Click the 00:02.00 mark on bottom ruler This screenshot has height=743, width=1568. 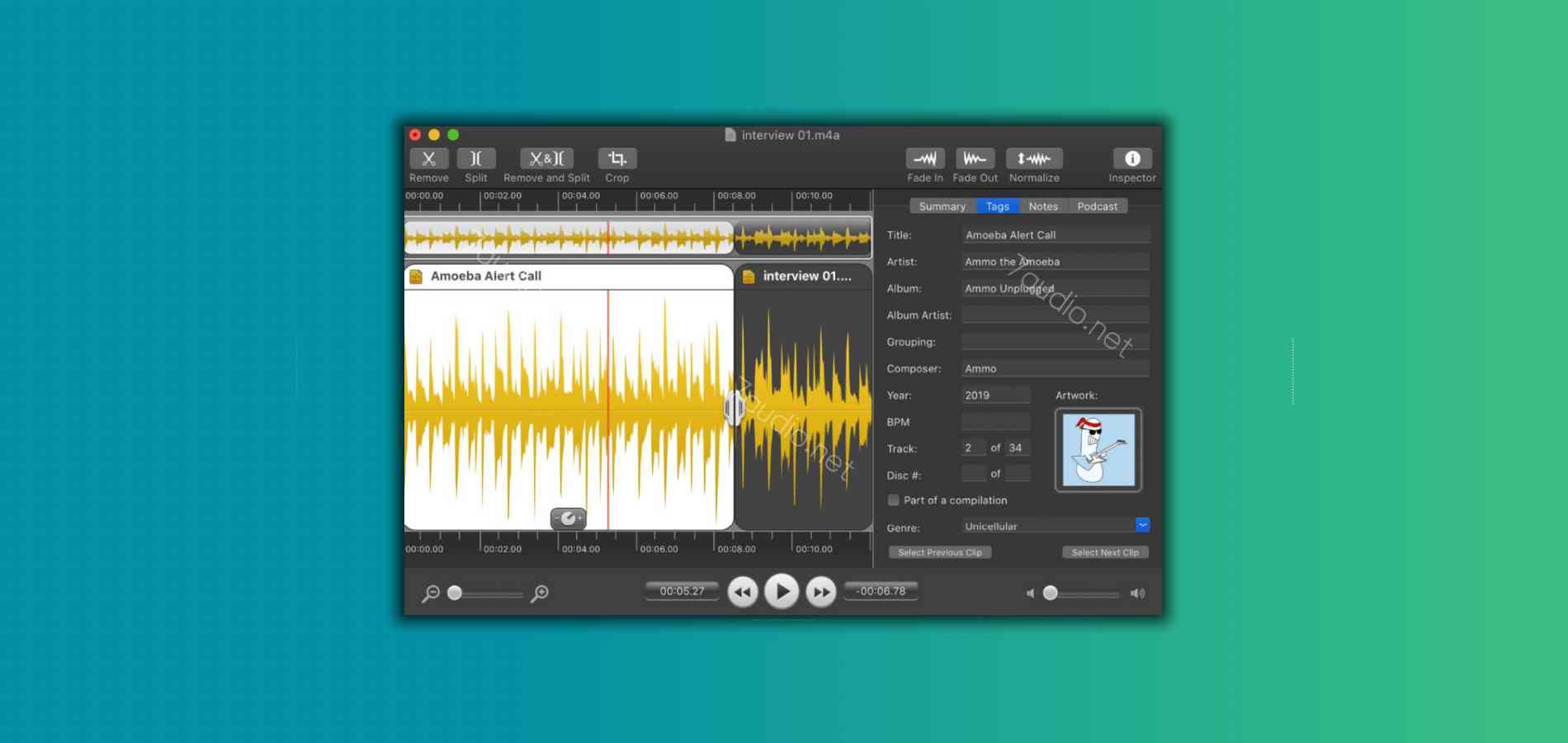click(x=503, y=549)
